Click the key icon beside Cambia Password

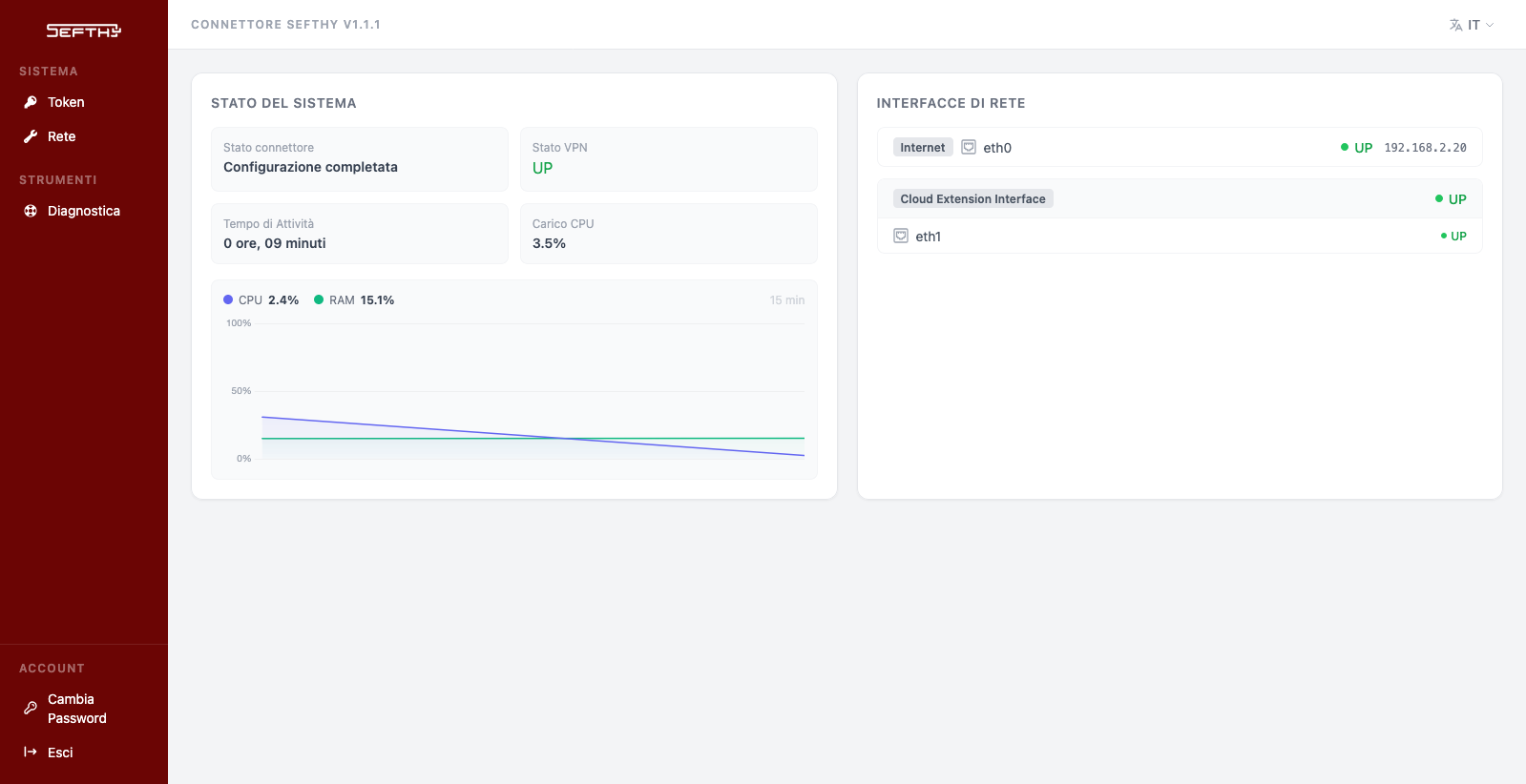[31, 708]
